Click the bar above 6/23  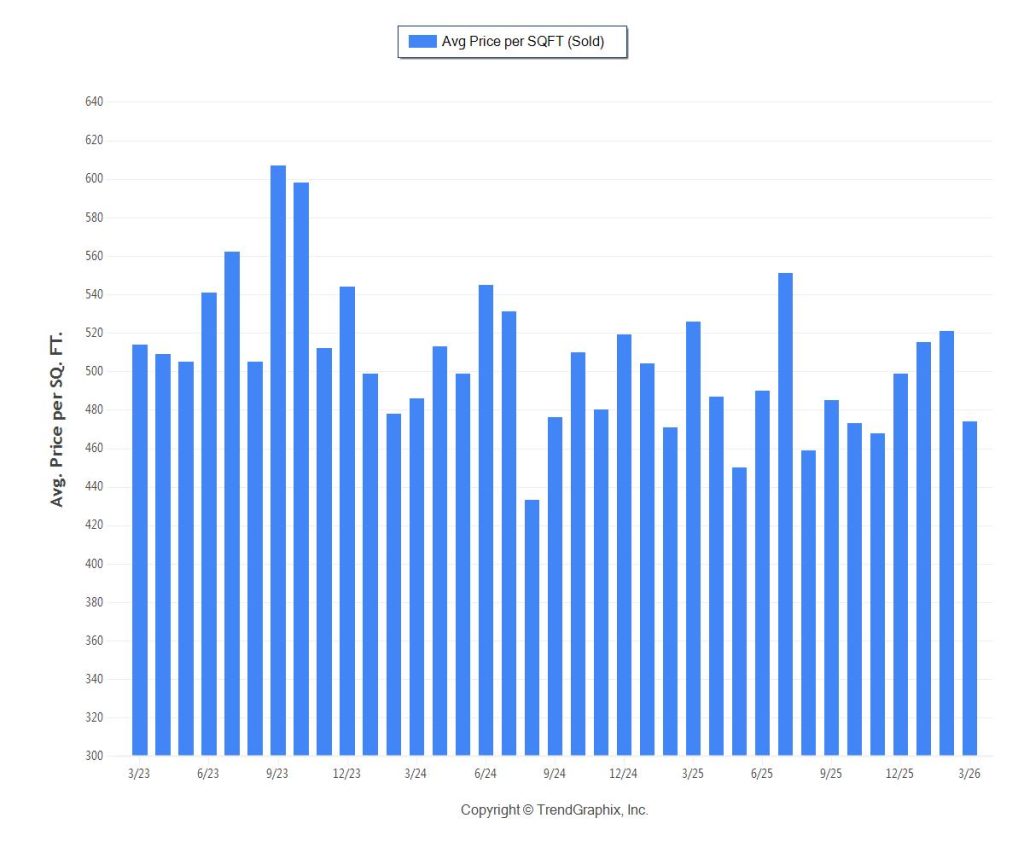tap(209, 524)
